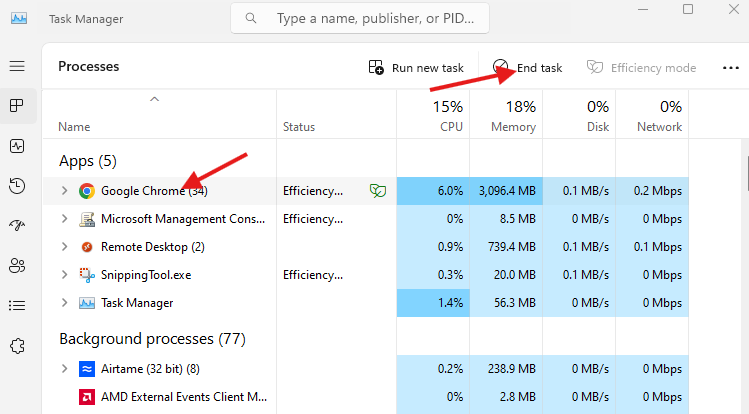Expand the Google Chrome process group
The height and width of the screenshot is (414, 749).
(x=64, y=191)
